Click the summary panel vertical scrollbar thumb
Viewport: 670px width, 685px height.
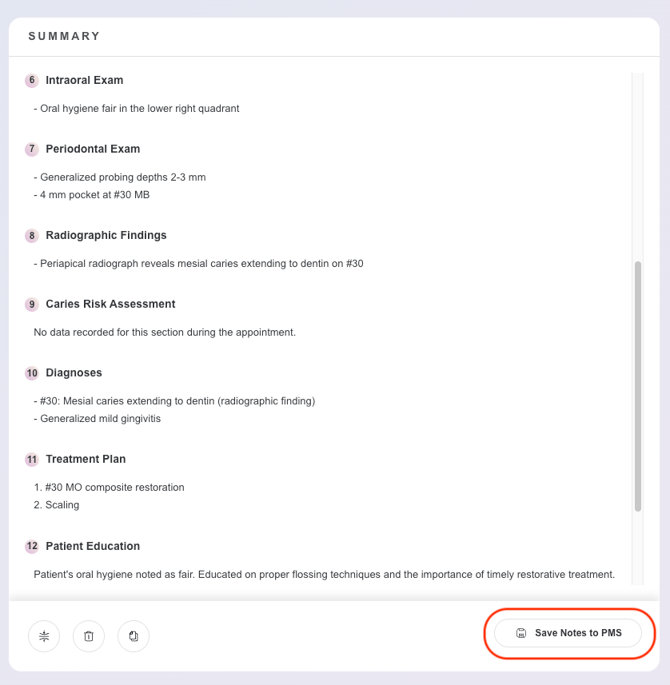coord(638,386)
